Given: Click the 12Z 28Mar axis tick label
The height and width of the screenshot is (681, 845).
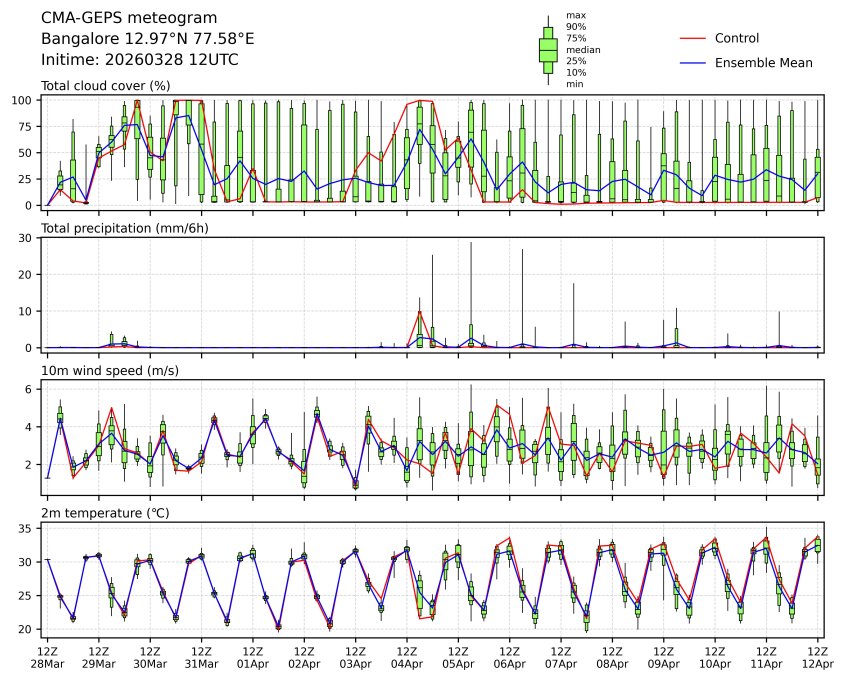Looking at the screenshot, I should [x=47, y=657].
